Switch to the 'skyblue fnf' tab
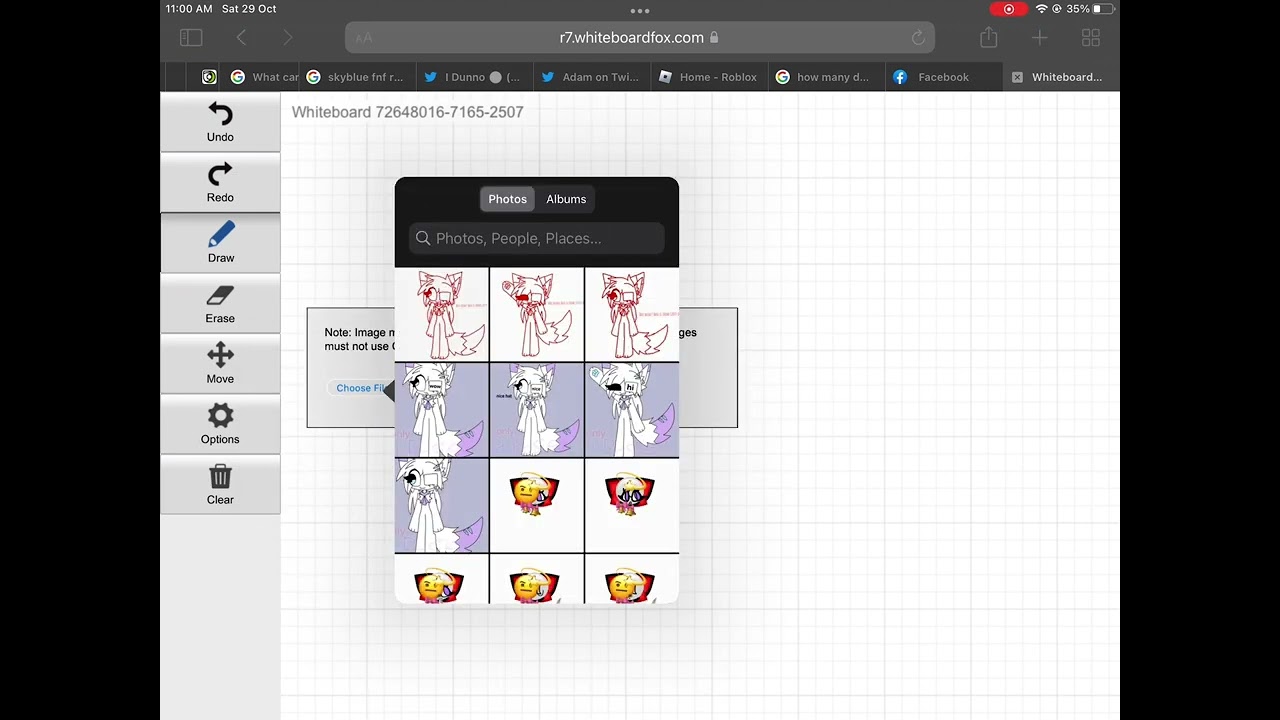This screenshot has height=720, width=1280. point(356,77)
